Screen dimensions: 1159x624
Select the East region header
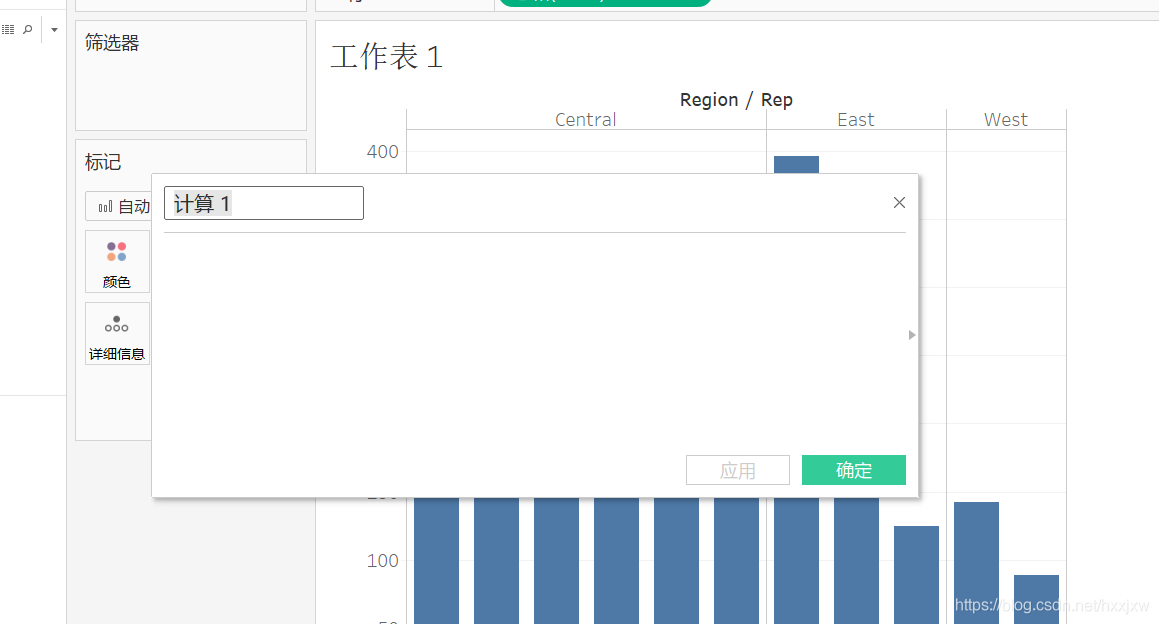coord(856,120)
